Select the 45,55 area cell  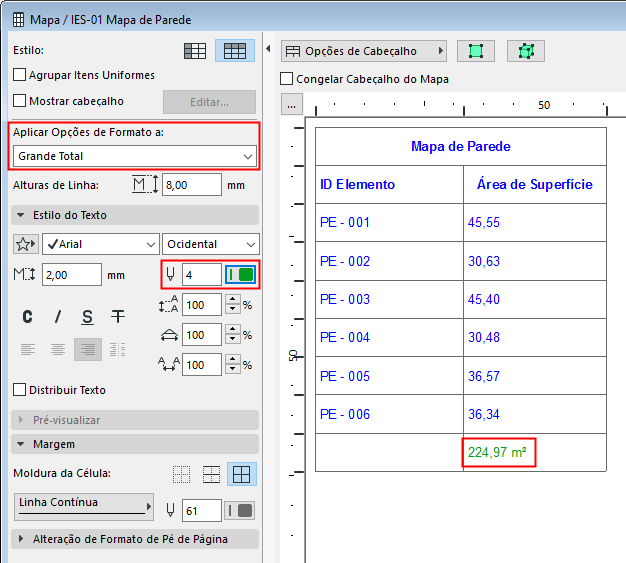click(x=535, y=222)
